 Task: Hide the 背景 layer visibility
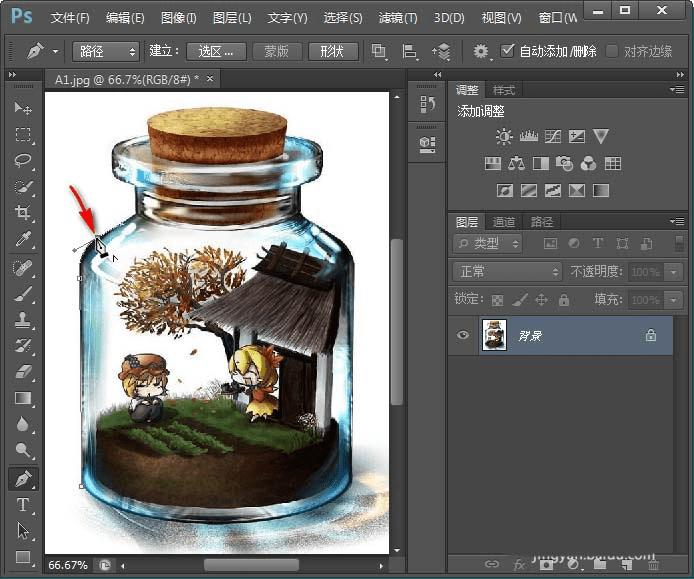point(462,336)
